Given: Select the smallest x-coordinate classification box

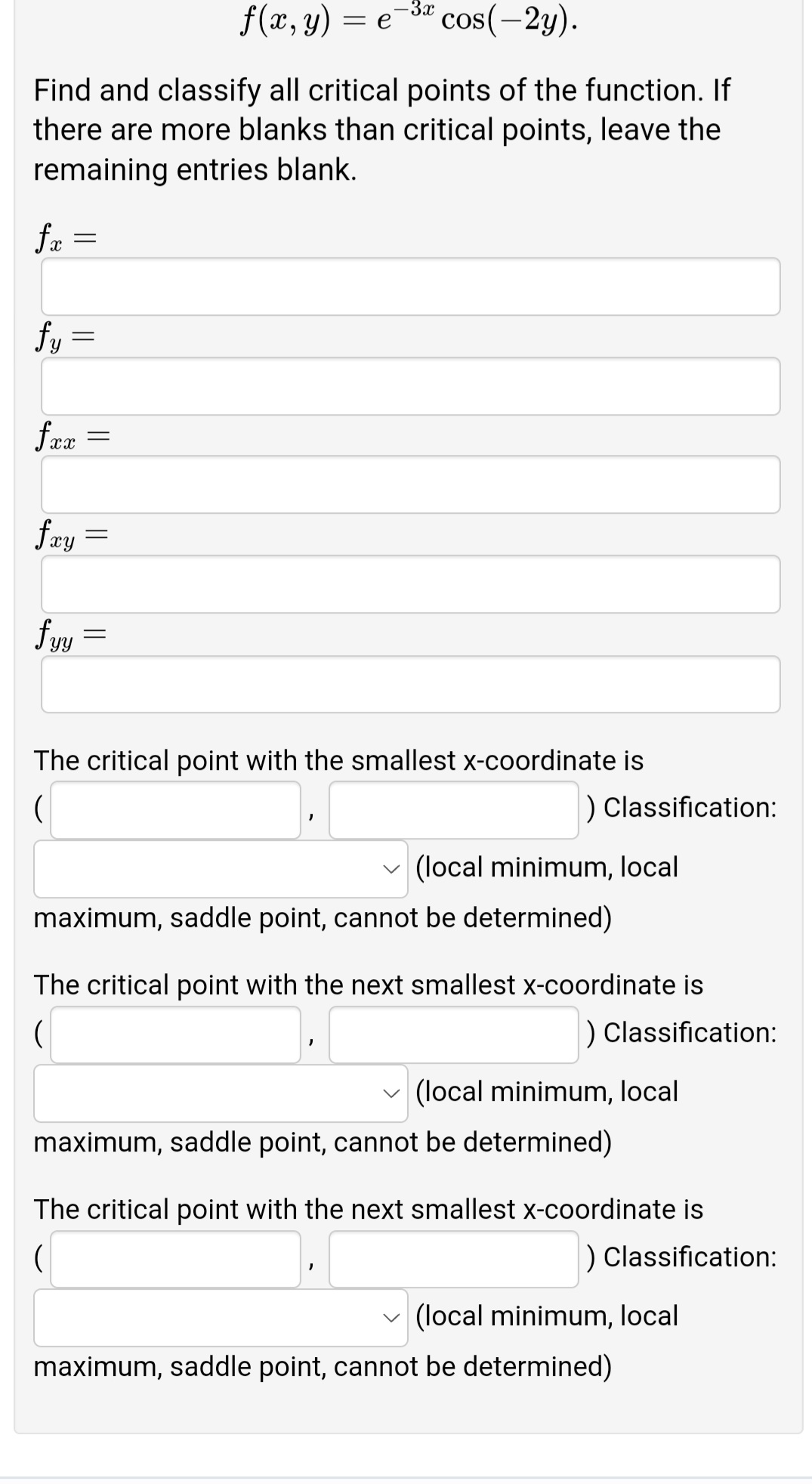Looking at the screenshot, I should [220, 869].
